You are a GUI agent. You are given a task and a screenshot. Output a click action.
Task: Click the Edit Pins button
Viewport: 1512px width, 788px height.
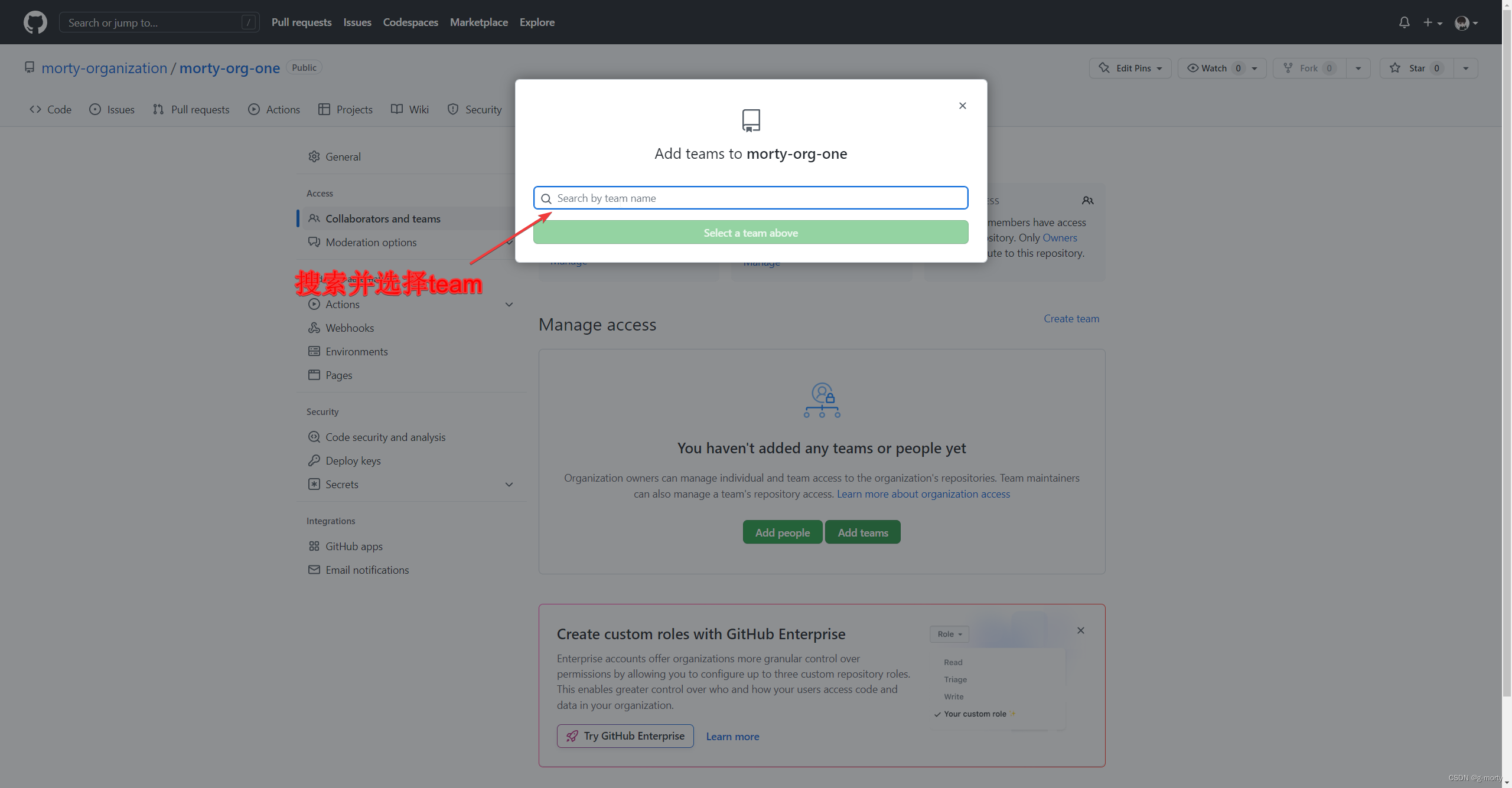pyautogui.click(x=1130, y=68)
